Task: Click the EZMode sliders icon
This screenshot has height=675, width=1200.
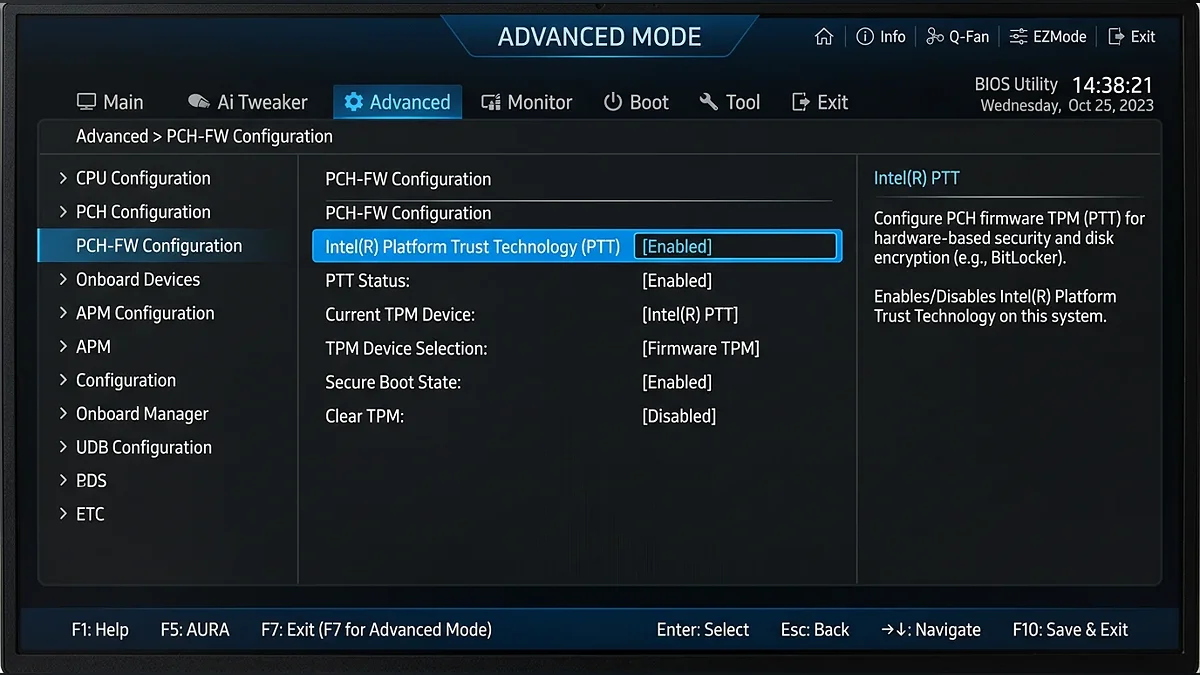Action: pos(1018,37)
